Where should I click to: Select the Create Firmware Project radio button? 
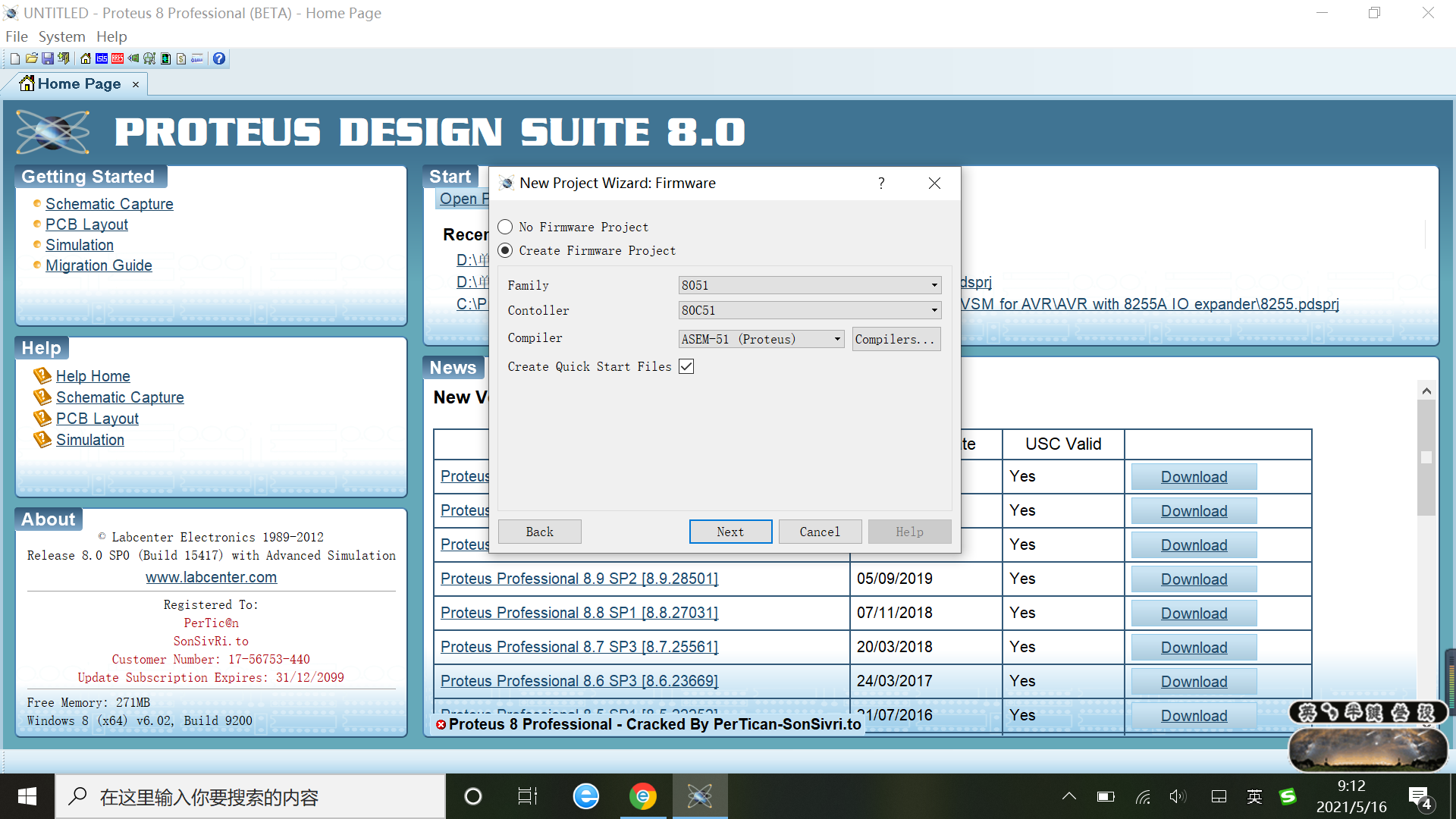[x=505, y=250]
